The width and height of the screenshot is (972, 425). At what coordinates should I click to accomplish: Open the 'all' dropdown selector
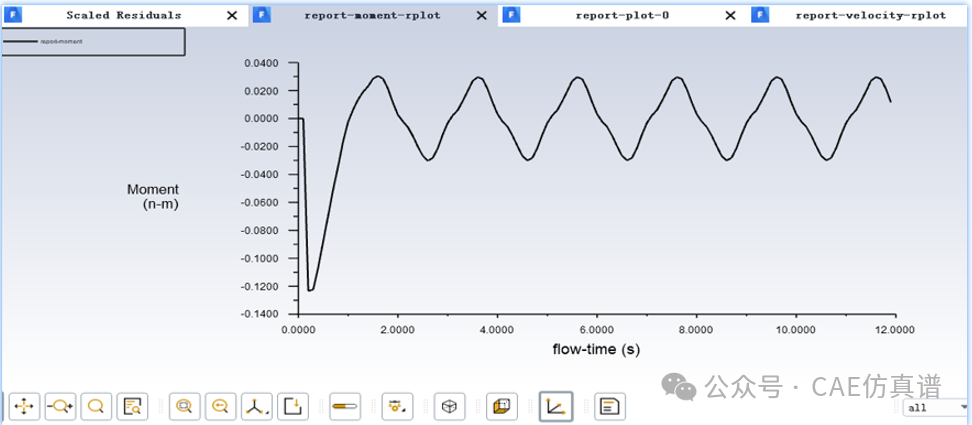tap(936, 408)
